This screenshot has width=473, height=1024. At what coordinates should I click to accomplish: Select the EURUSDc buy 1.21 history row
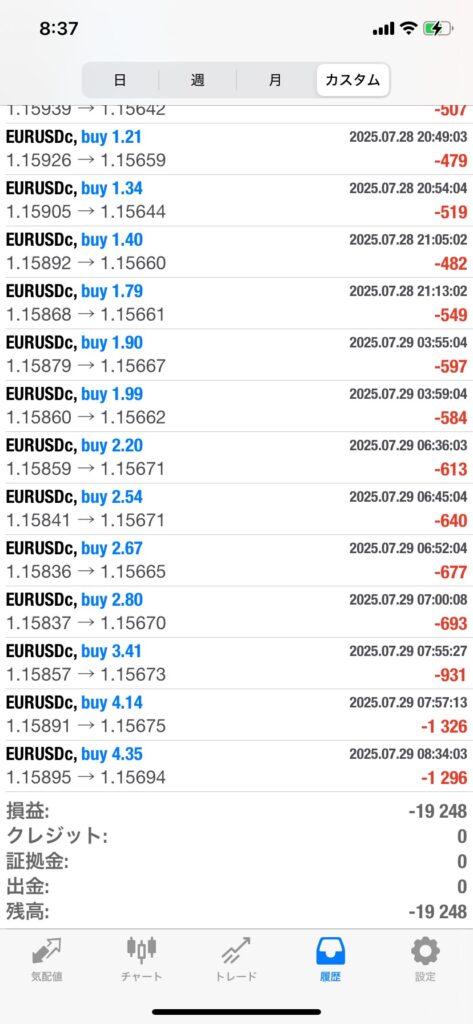click(236, 149)
